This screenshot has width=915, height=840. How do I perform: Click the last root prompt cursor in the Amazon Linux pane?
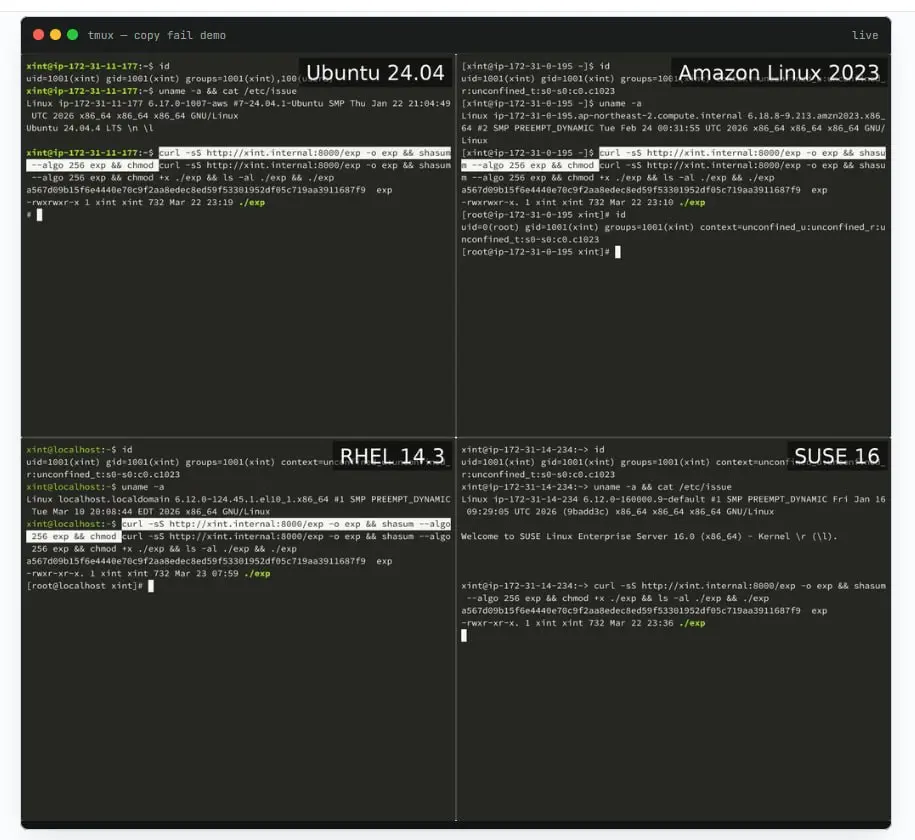coord(617,252)
